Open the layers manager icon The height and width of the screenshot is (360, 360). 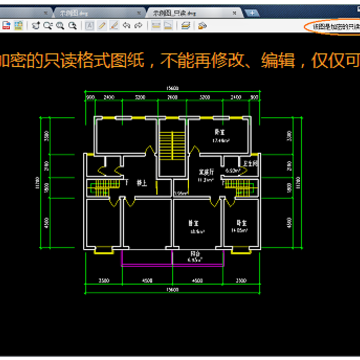click(x=186, y=25)
